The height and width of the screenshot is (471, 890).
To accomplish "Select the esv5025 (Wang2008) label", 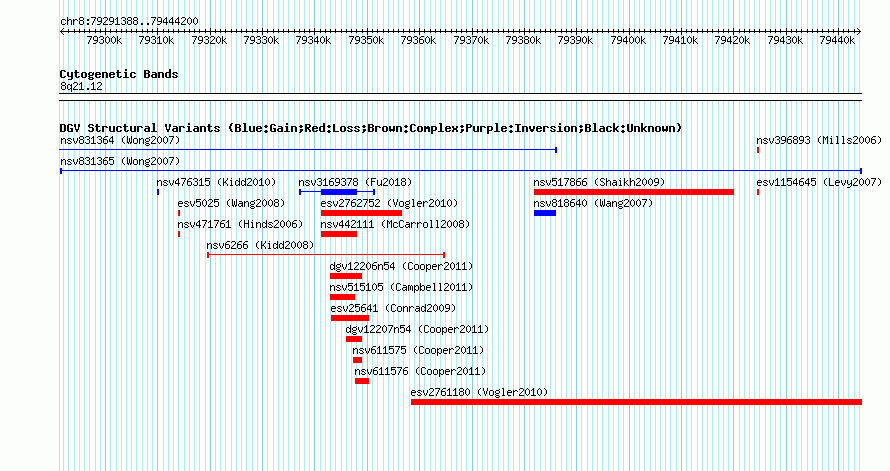I will 231,203.
